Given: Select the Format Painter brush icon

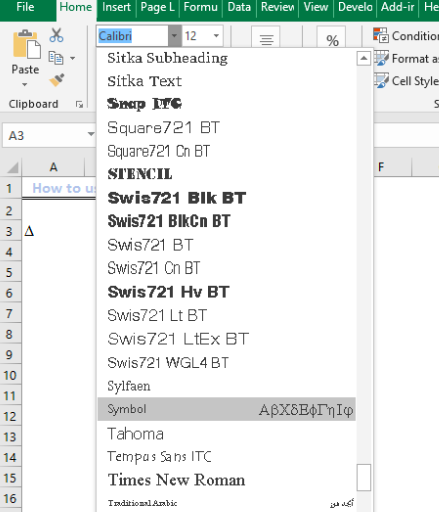Looking at the screenshot, I should click(57, 80).
